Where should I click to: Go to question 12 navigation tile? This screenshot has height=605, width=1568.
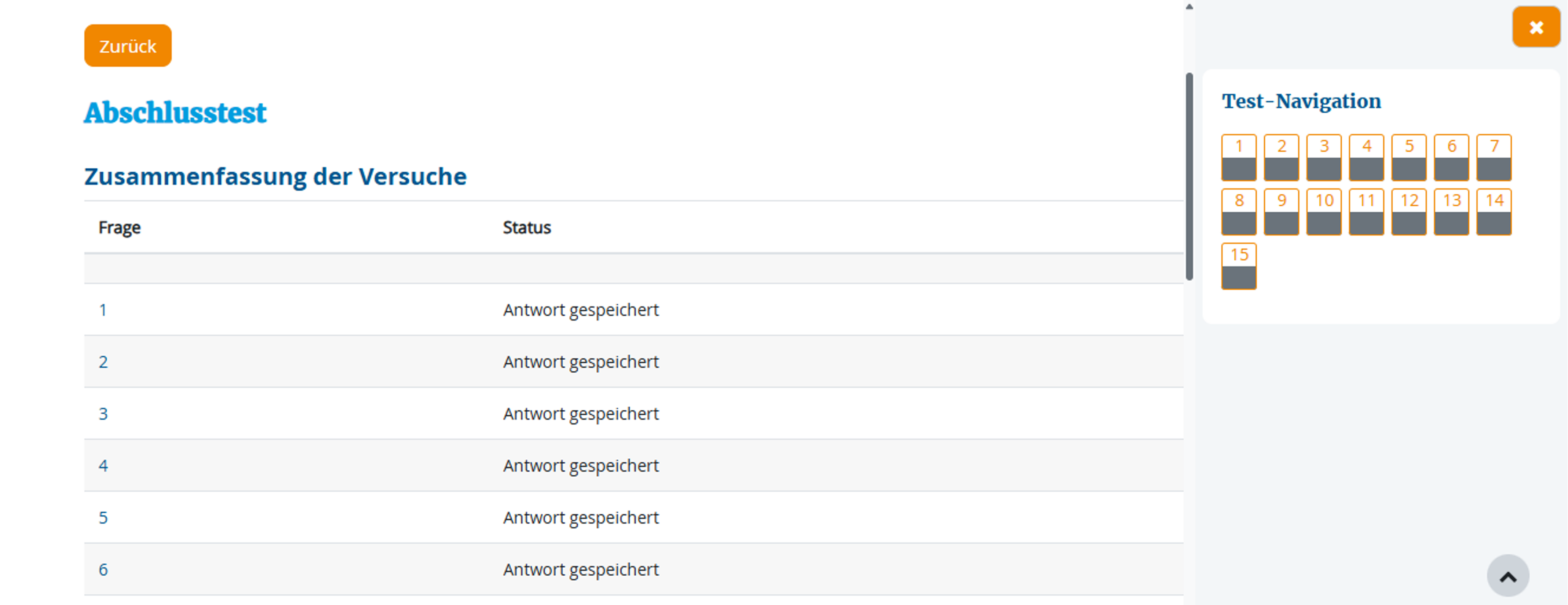[x=1408, y=212]
